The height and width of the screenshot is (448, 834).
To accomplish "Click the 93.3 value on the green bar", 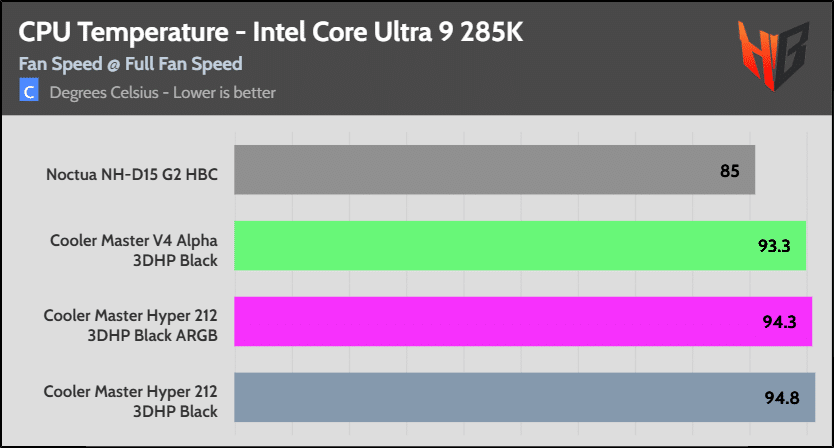I will pyautogui.click(x=774, y=247).
